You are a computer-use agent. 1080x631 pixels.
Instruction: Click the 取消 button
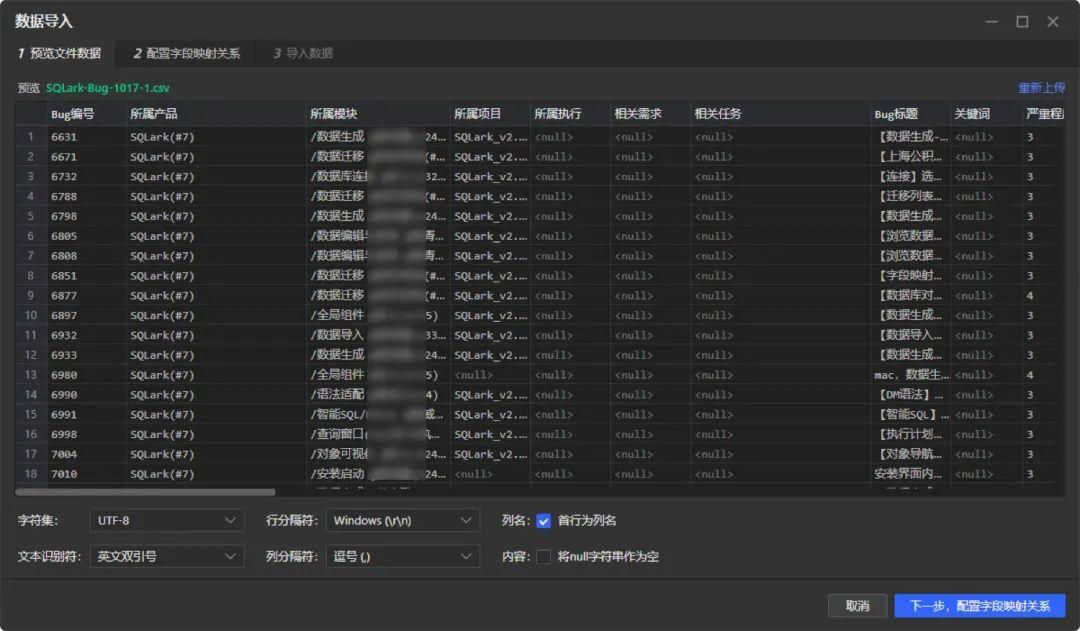coord(857,606)
